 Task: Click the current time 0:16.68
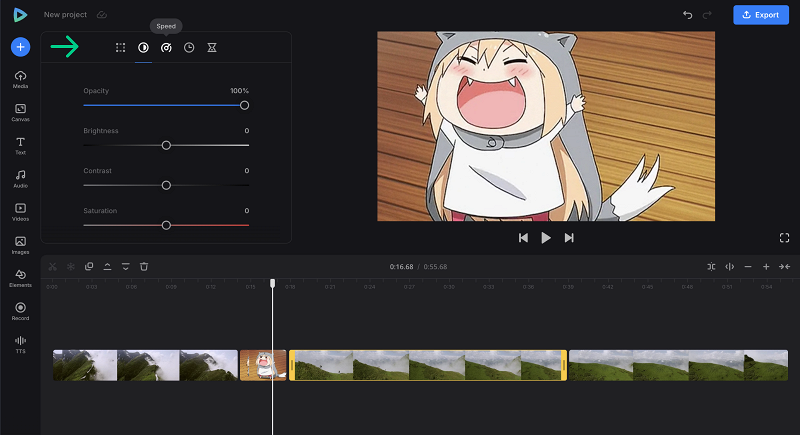pyautogui.click(x=402, y=267)
